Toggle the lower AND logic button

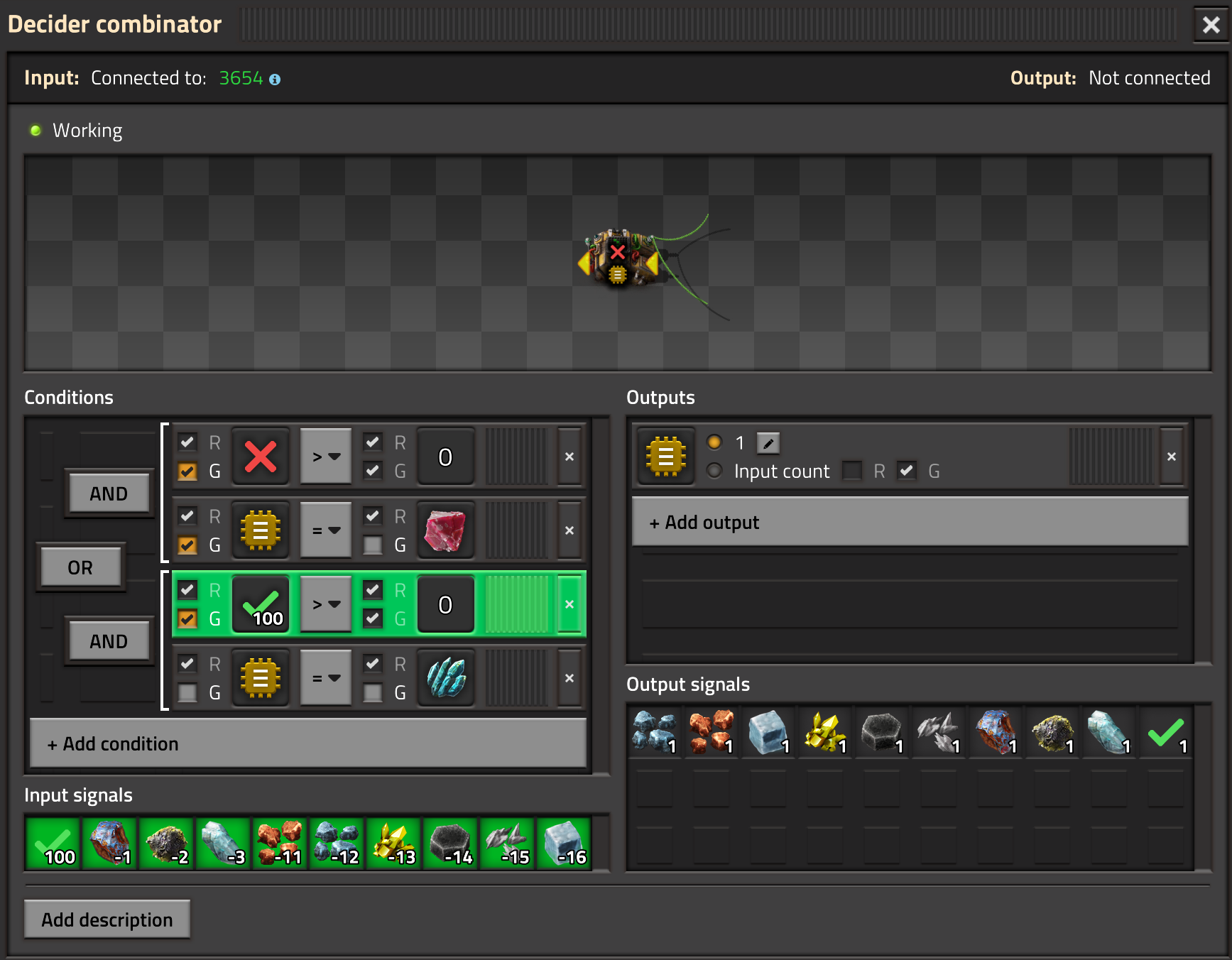109,641
